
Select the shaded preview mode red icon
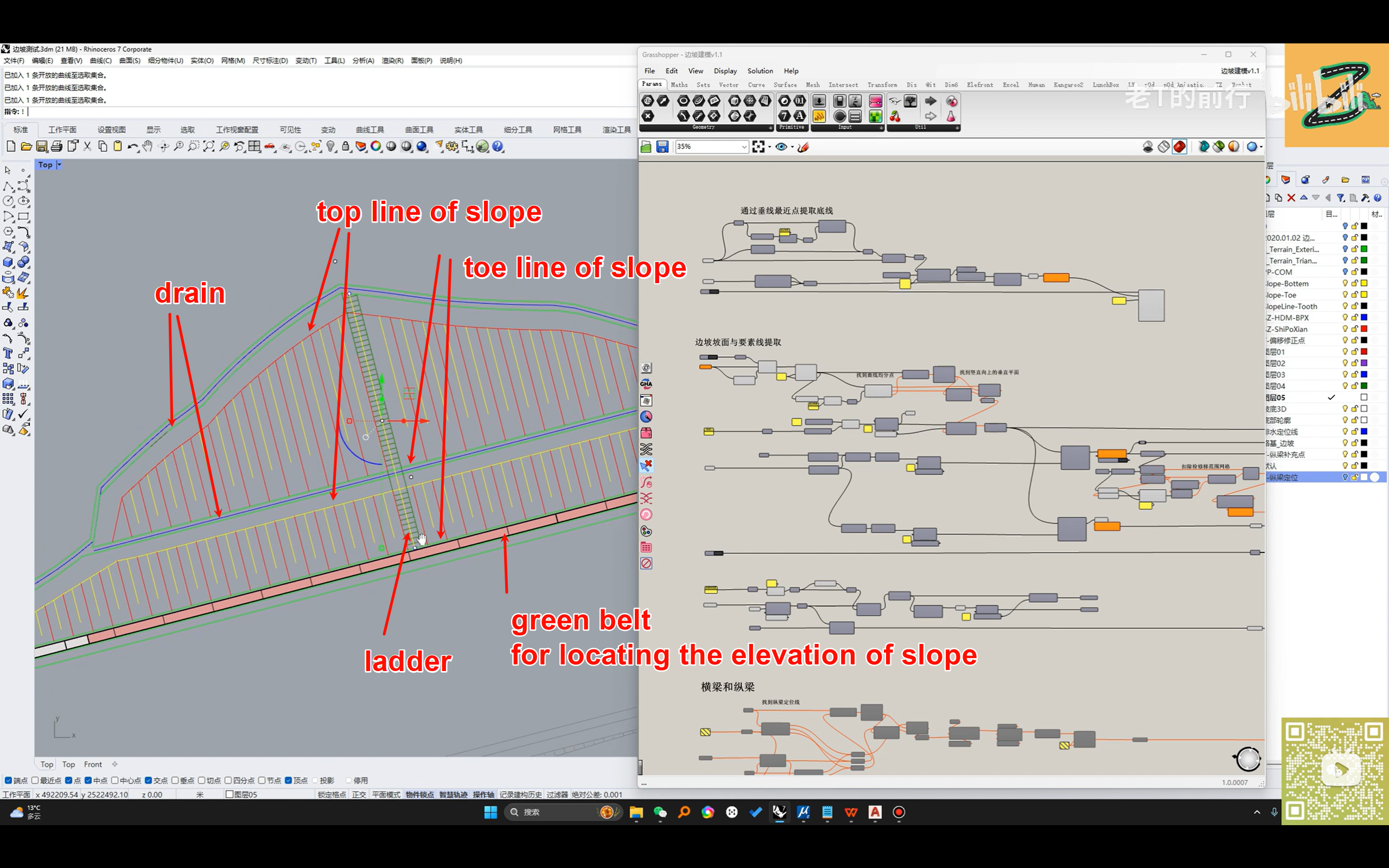click(x=1179, y=147)
